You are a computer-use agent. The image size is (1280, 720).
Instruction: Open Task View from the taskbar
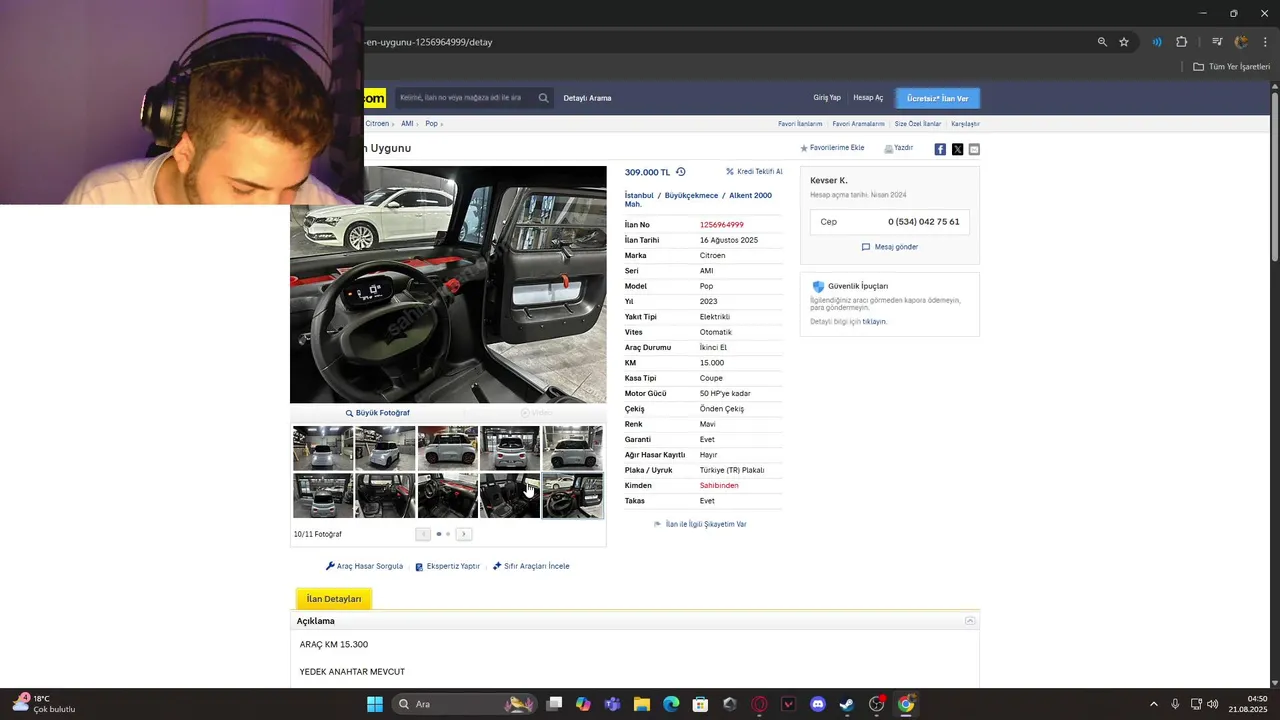point(554,704)
